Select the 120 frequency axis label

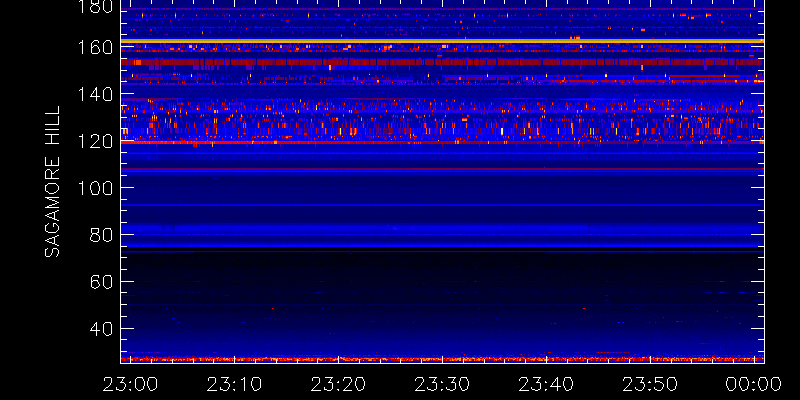click(x=96, y=141)
